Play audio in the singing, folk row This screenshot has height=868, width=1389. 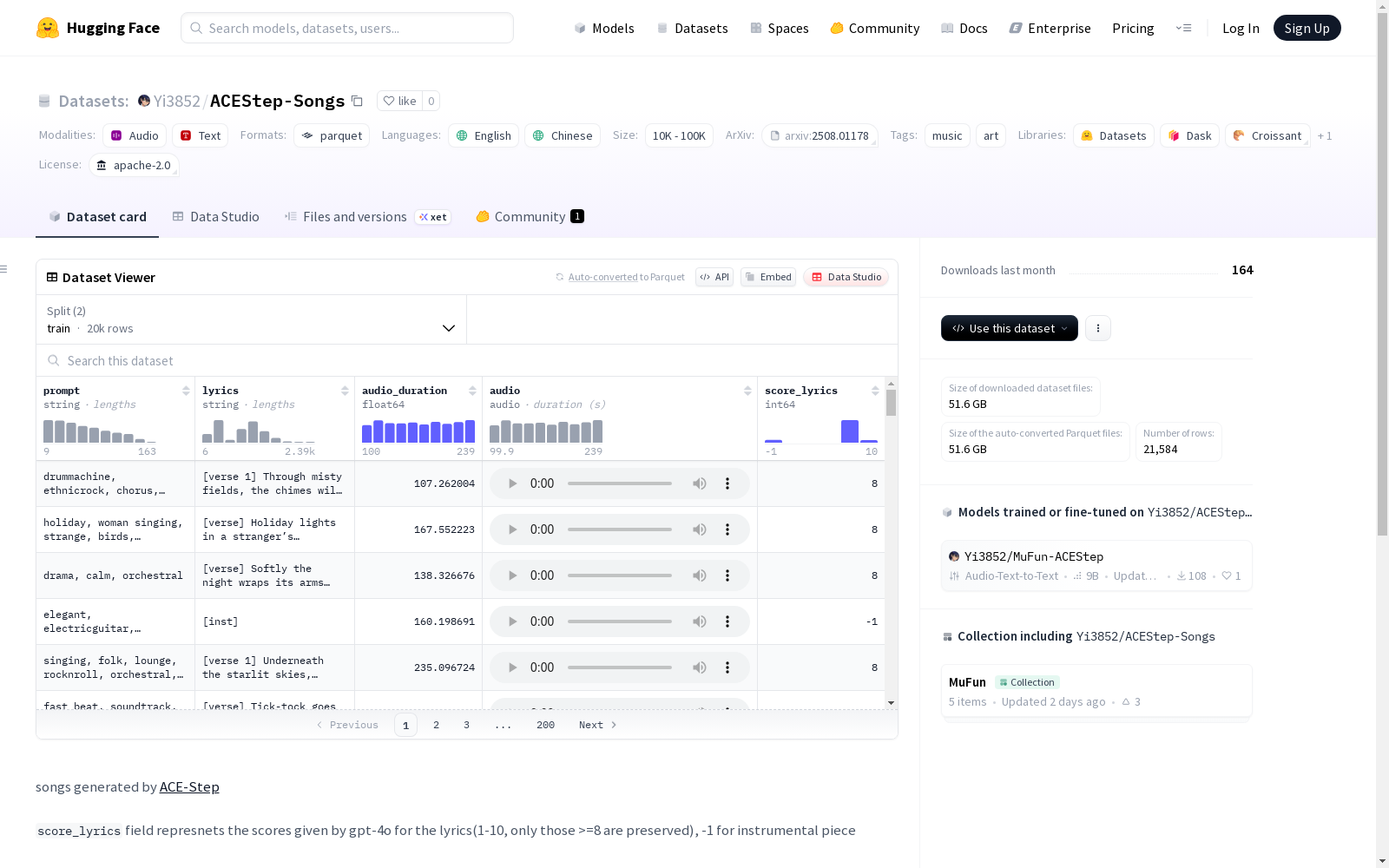point(512,667)
